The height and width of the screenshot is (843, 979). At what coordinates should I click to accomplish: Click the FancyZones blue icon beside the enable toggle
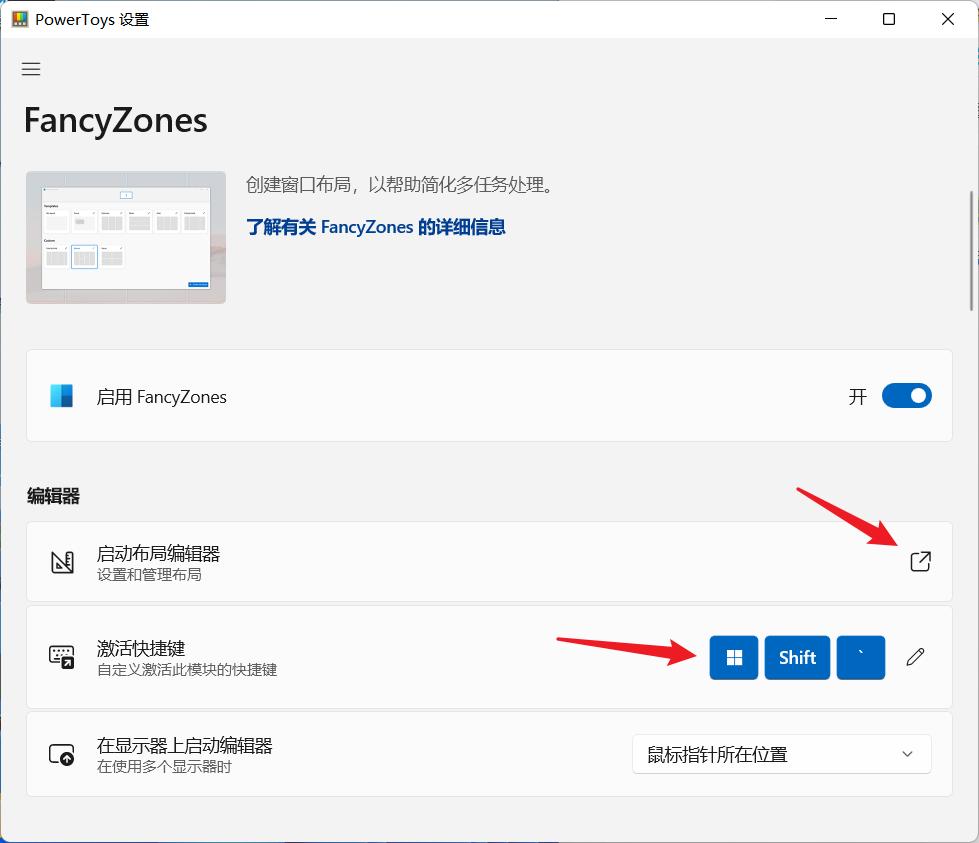(60, 396)
